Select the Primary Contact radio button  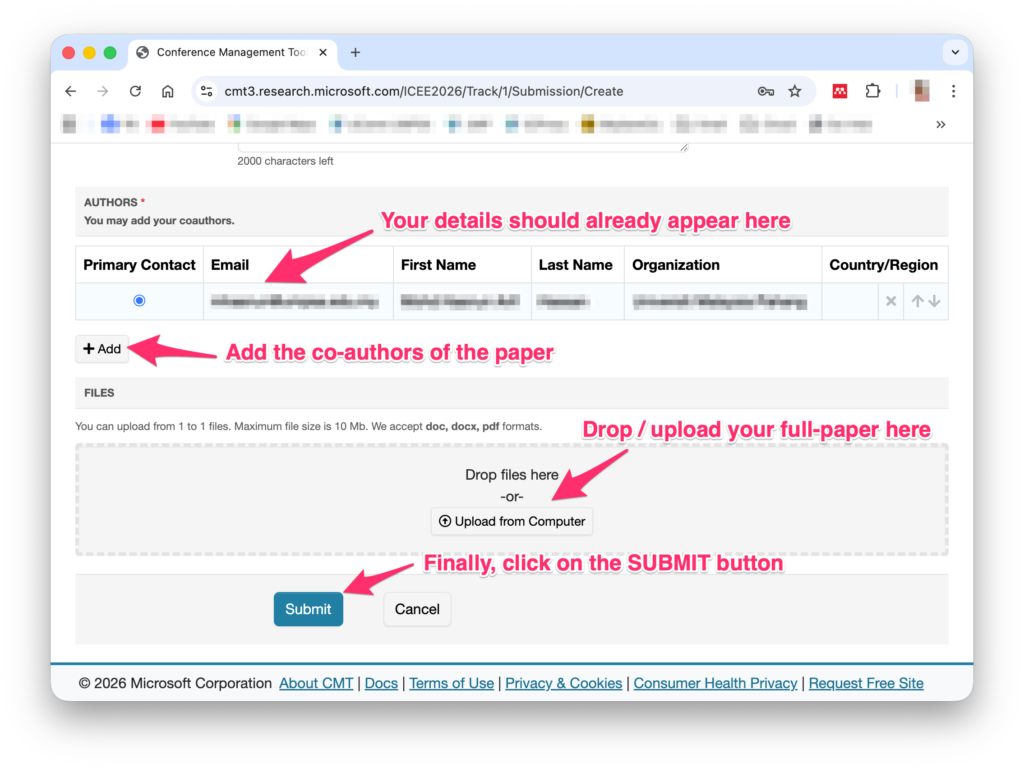pyautogui.click(x=139, y=301)
